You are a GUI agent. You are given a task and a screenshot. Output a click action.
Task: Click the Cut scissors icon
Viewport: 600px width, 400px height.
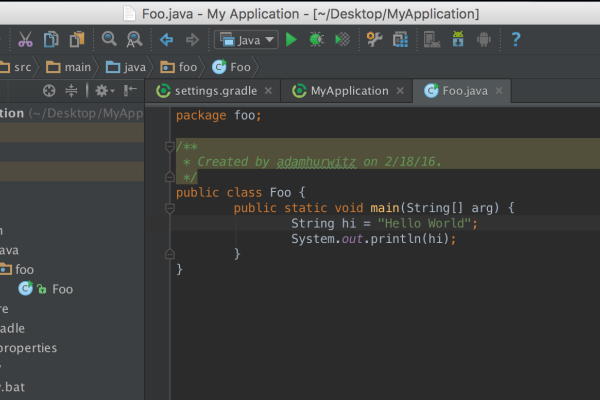(26, 40)
